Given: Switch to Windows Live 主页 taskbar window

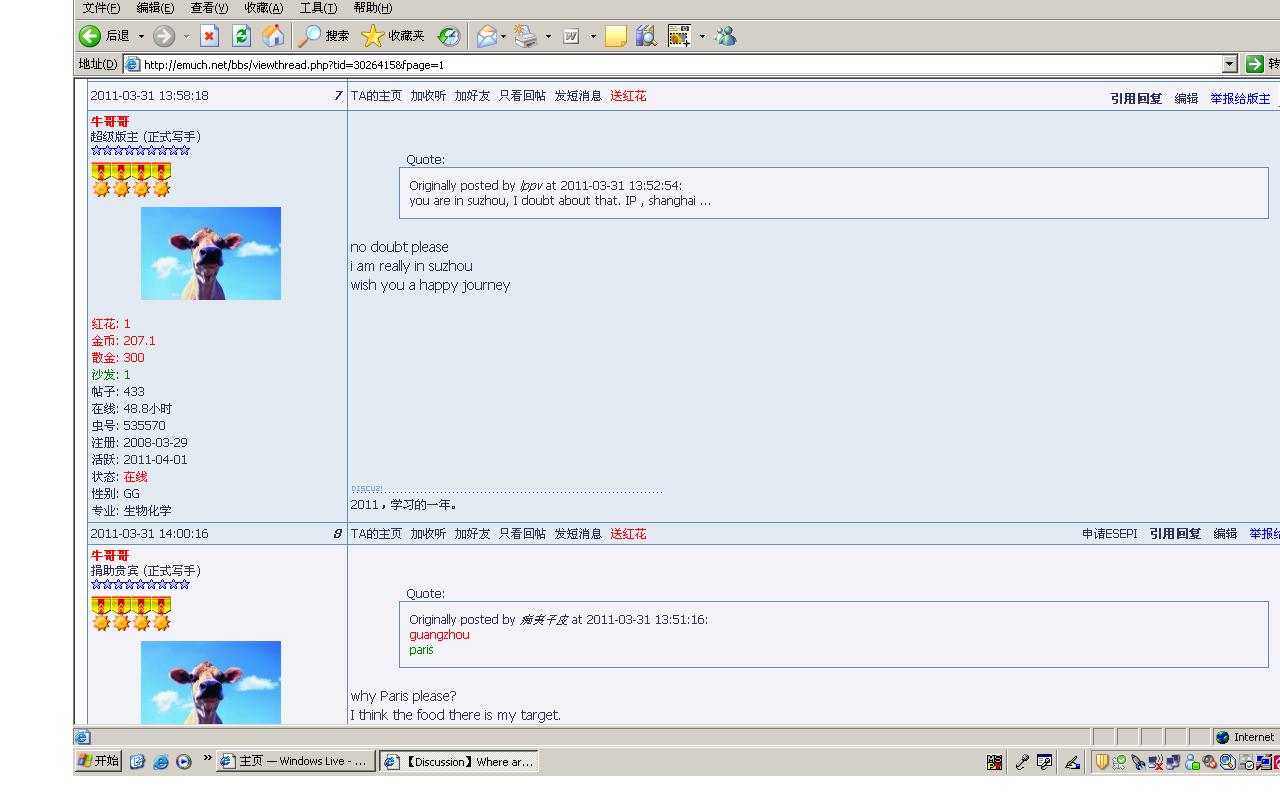Looking at the screenshot, I should pos(296,762).
